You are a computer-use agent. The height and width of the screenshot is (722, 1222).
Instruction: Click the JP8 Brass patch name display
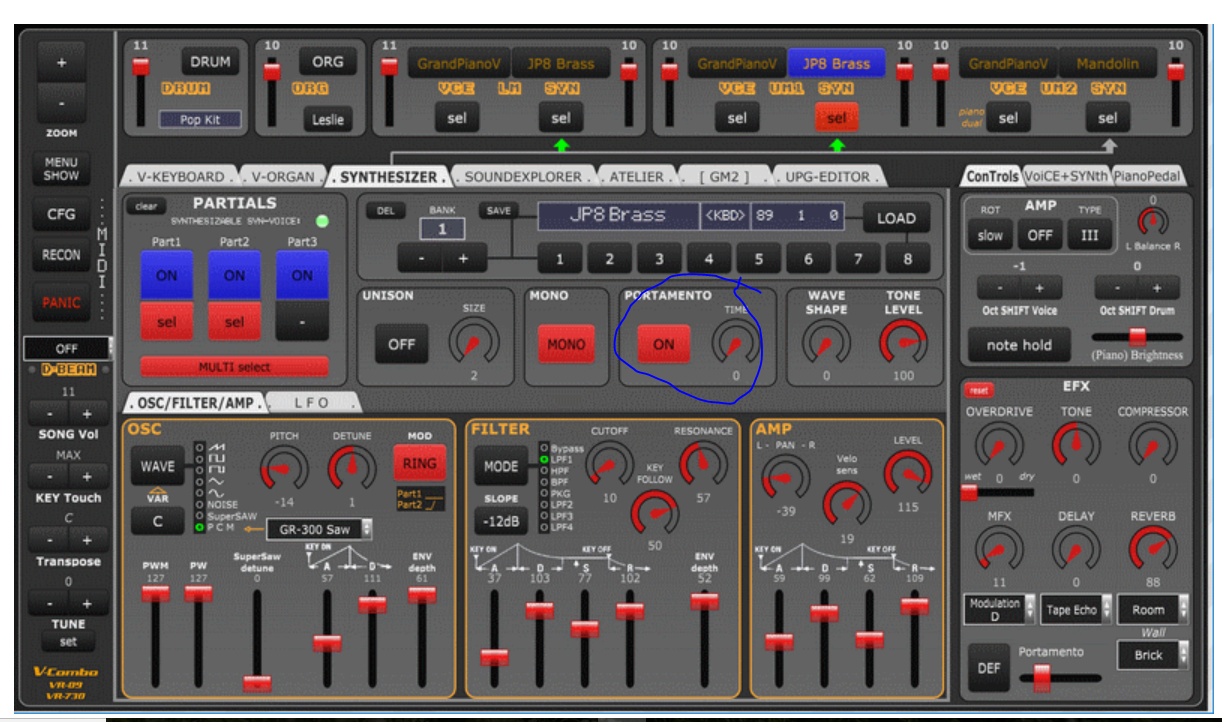click(x=618, y=216)
